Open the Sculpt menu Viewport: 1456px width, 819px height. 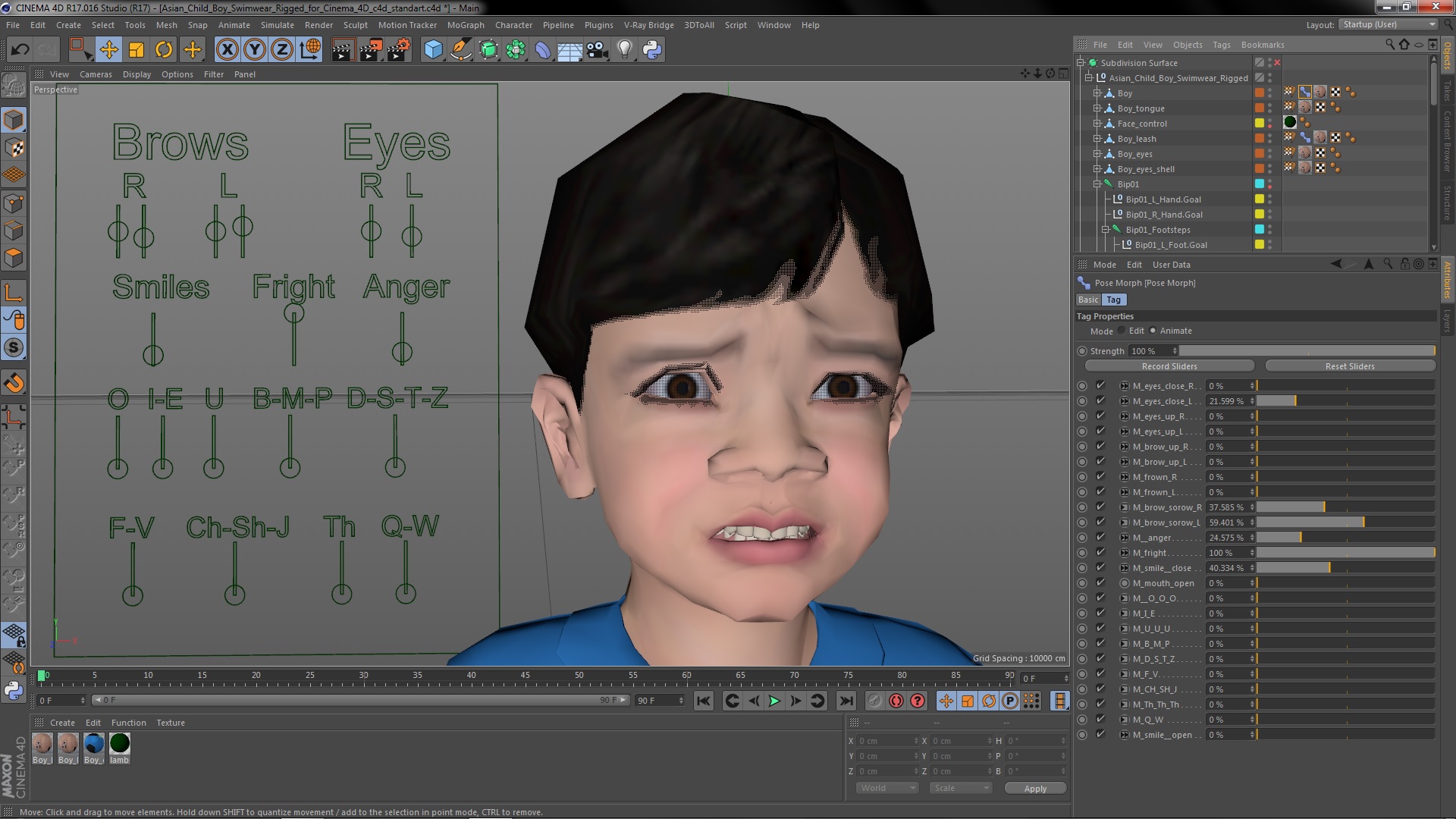click(x=355, y=25)
